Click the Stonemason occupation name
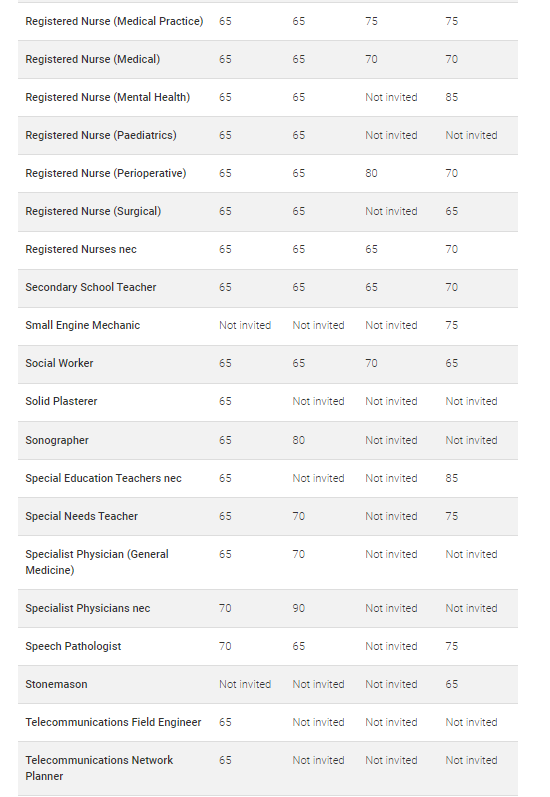Screen dimensions: 550x797 (x=56, y=684)
